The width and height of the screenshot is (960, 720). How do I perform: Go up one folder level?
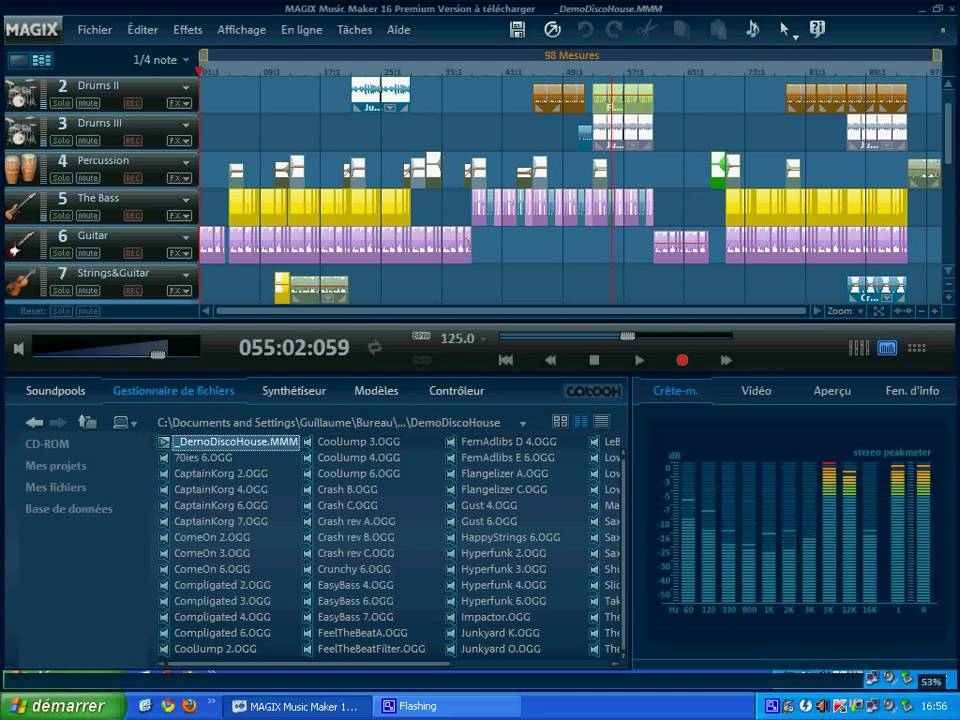[x=88, y=422]
